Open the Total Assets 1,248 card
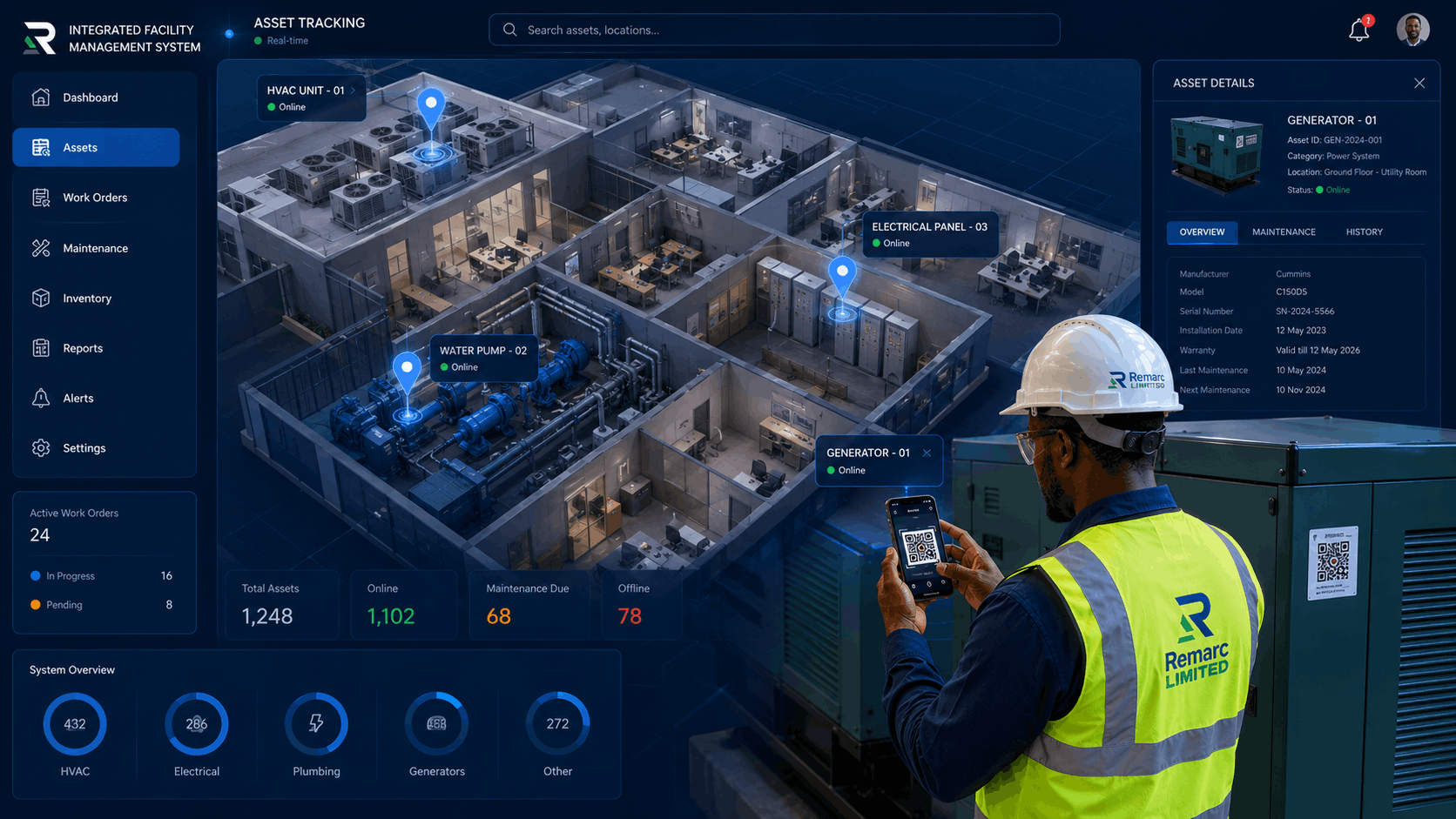The height and width of the screenshot is (819, 1456). tap(281, 605)
